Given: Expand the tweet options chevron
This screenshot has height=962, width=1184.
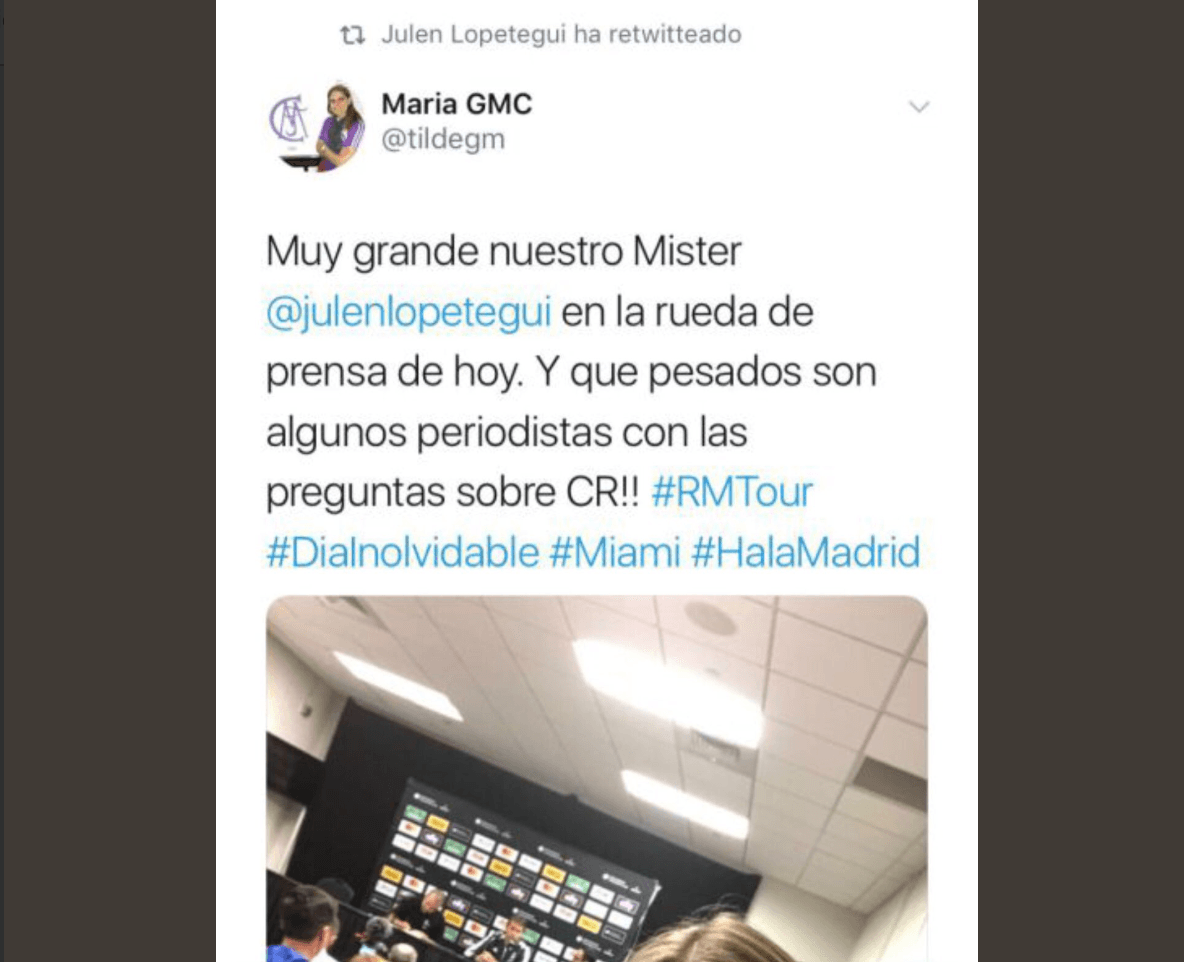Looking at the screenshot, I should pos(918,107).
